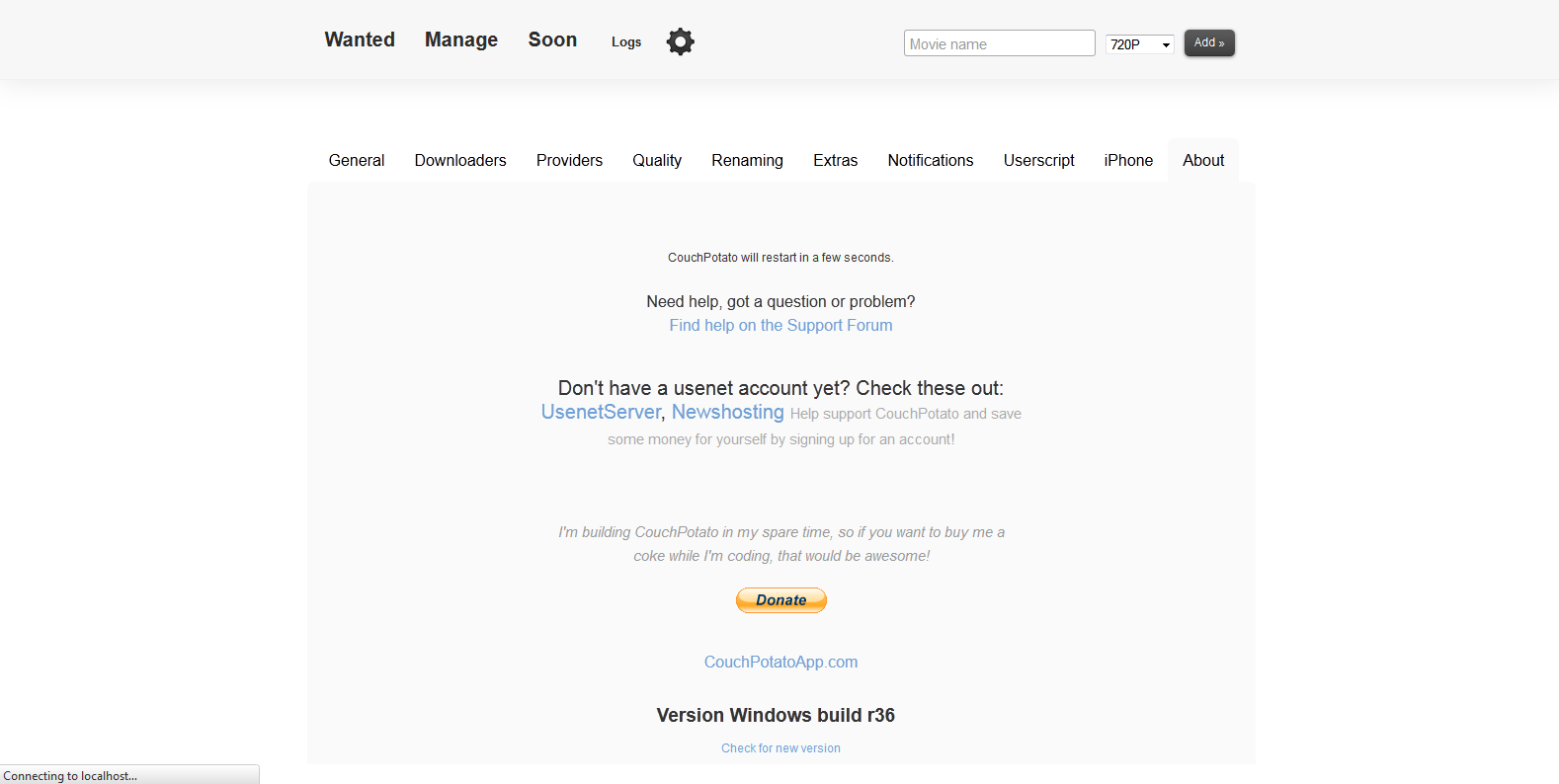Open the Notifications tab

931,160
